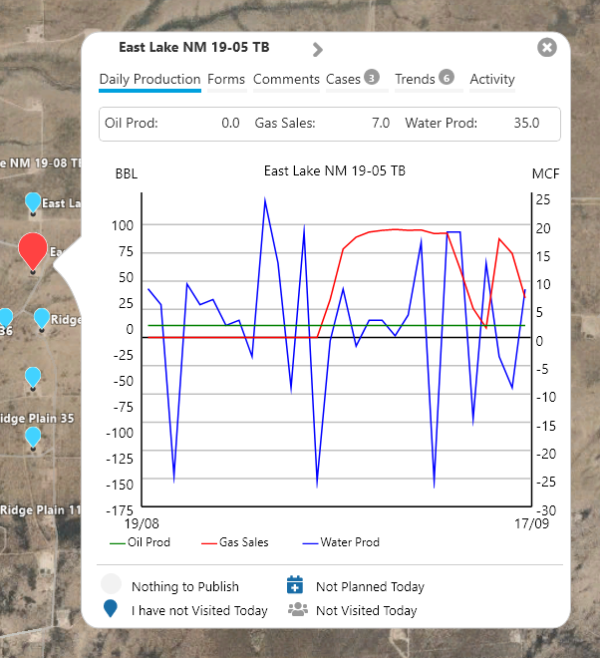Click the Nothing to Publish status circle

click(x=111, y=584)
